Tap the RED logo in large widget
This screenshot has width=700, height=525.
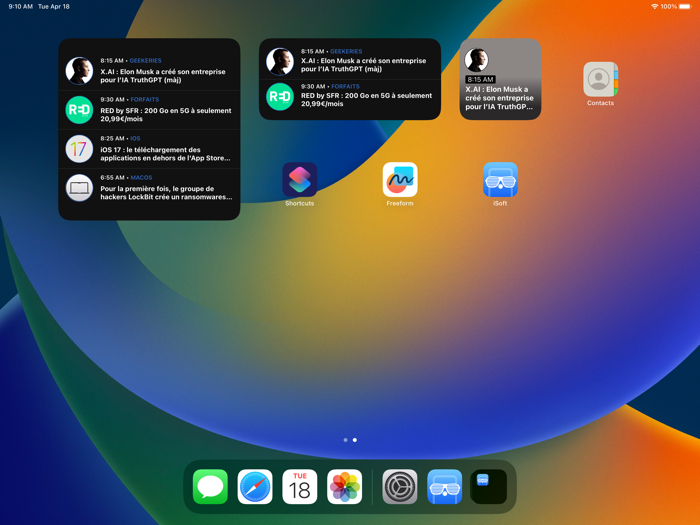(x=79, y=110)
